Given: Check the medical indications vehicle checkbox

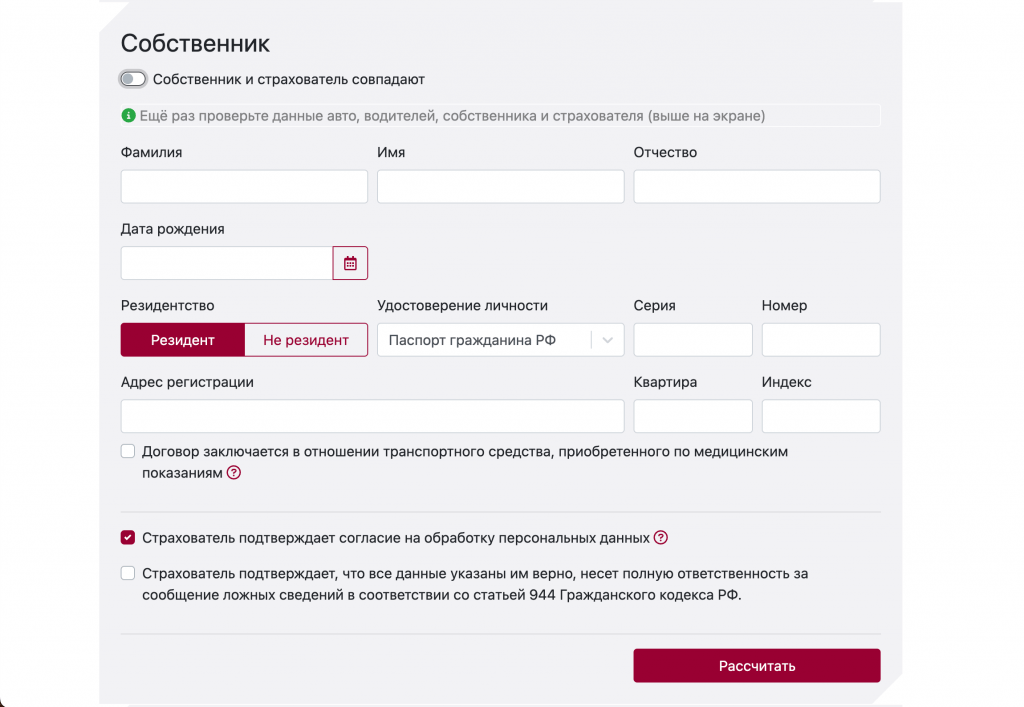Looking at the screenshot, I should (x=128, y=452).
